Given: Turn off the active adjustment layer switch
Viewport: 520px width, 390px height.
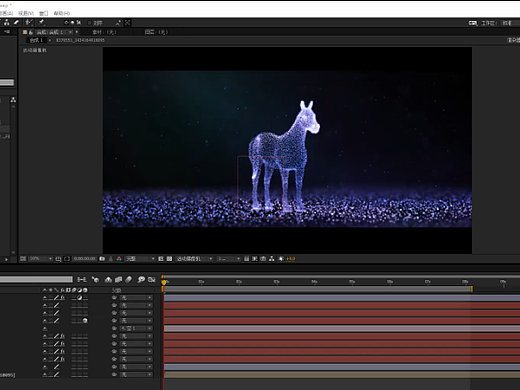Looking at the screenshot, I should point(79,298).
